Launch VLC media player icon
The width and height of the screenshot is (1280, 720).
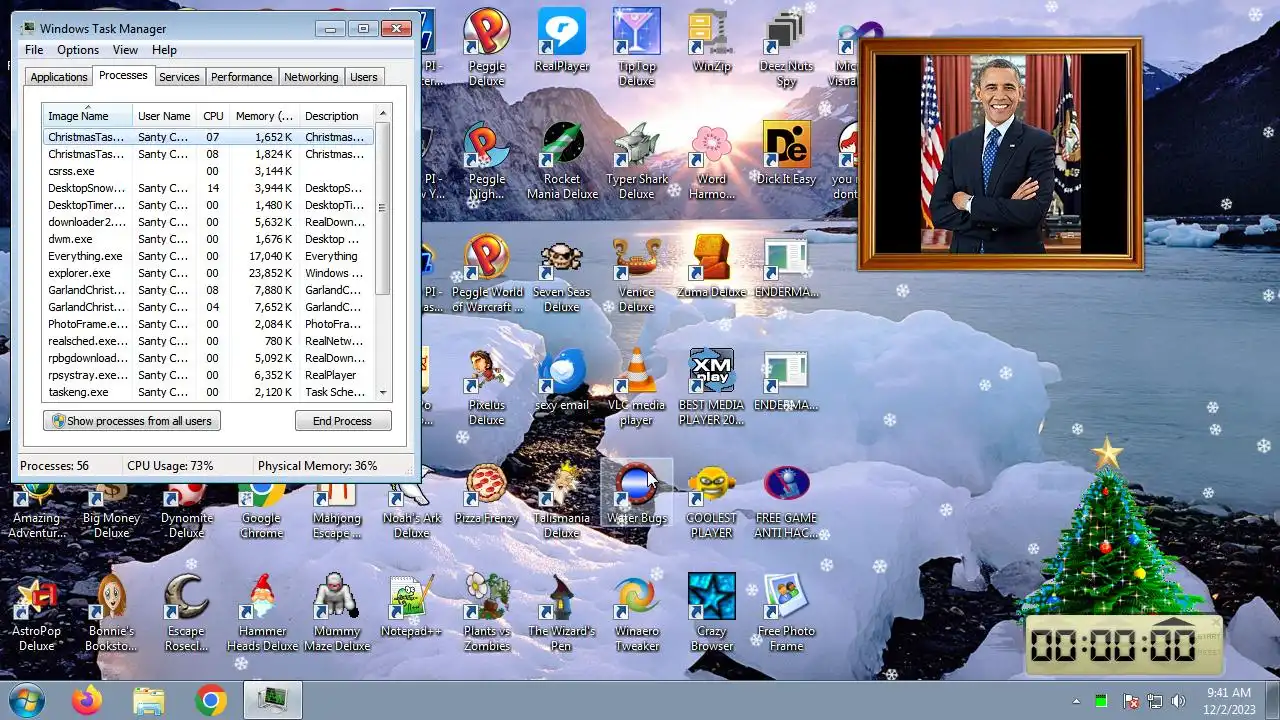pyautogui.click(x=637, y=386)
